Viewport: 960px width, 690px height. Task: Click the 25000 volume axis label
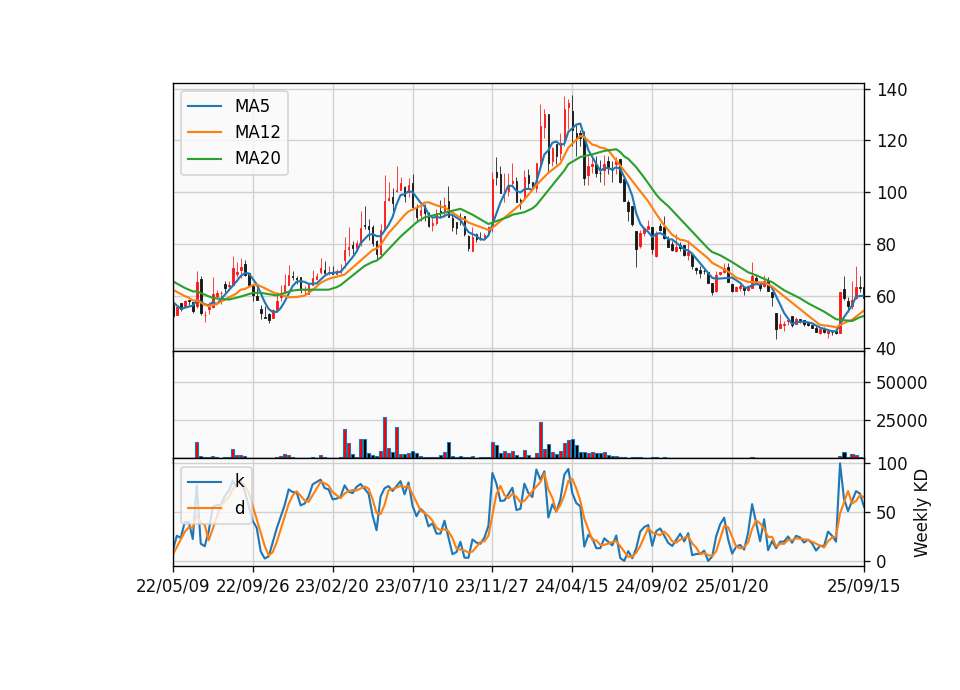tap(902, 421)
